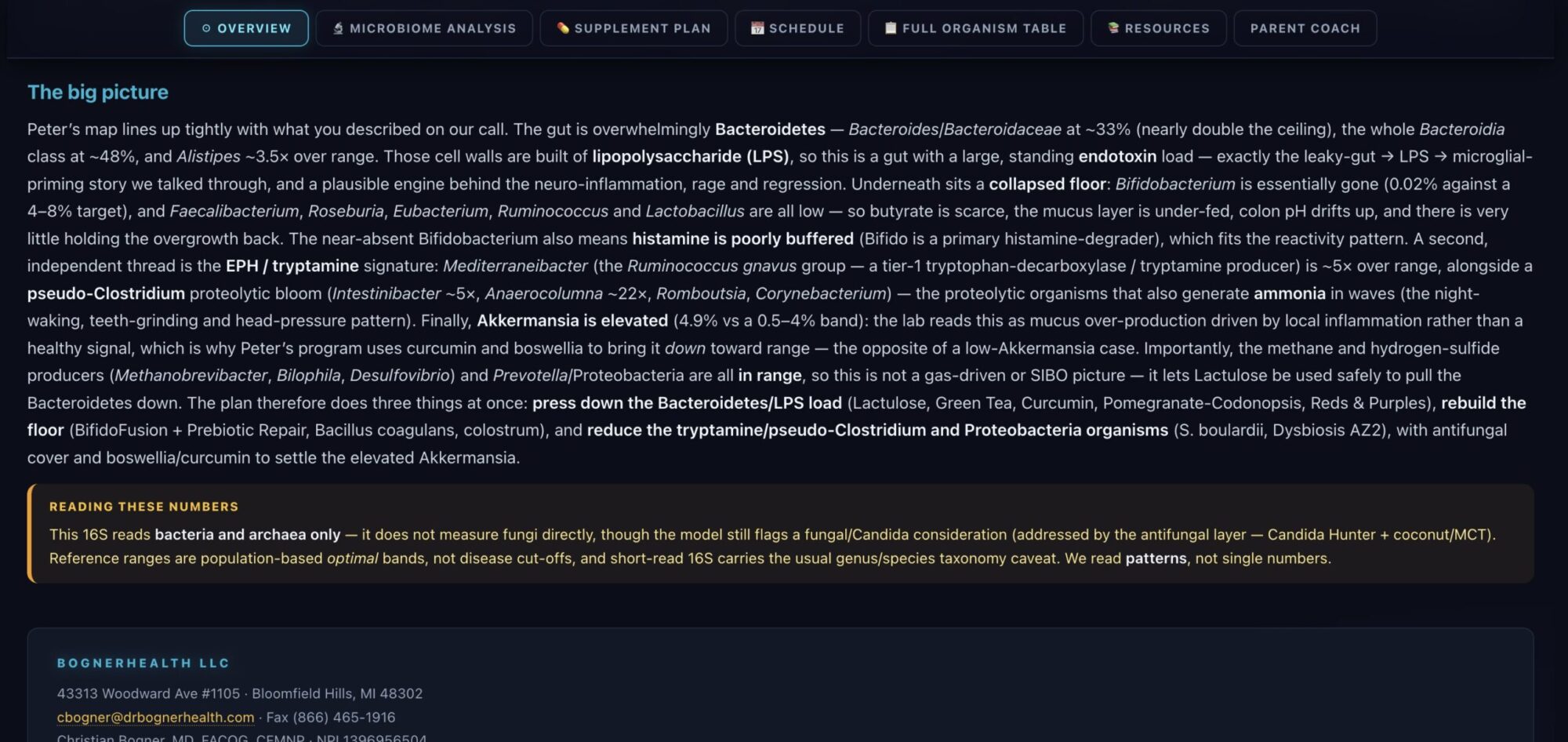The width and height of the screenshot is (1568, 742).
Task: Open the Schedule tab label
Action: coord(807,28)
